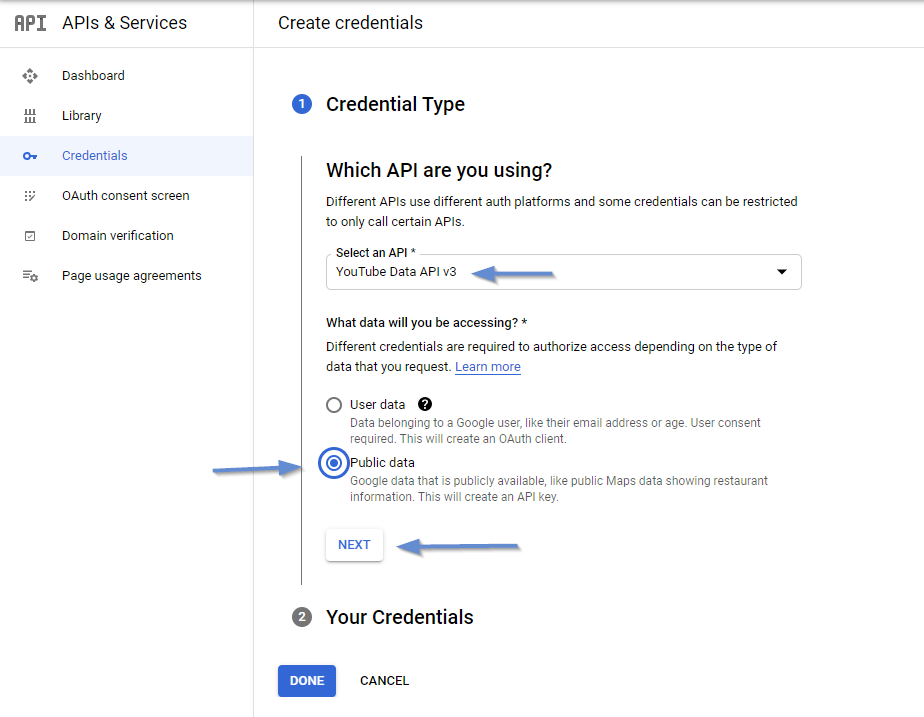Open the Select an API dropdown arrow
This screenshot has height=717, width=924.
tap(782, 272)
